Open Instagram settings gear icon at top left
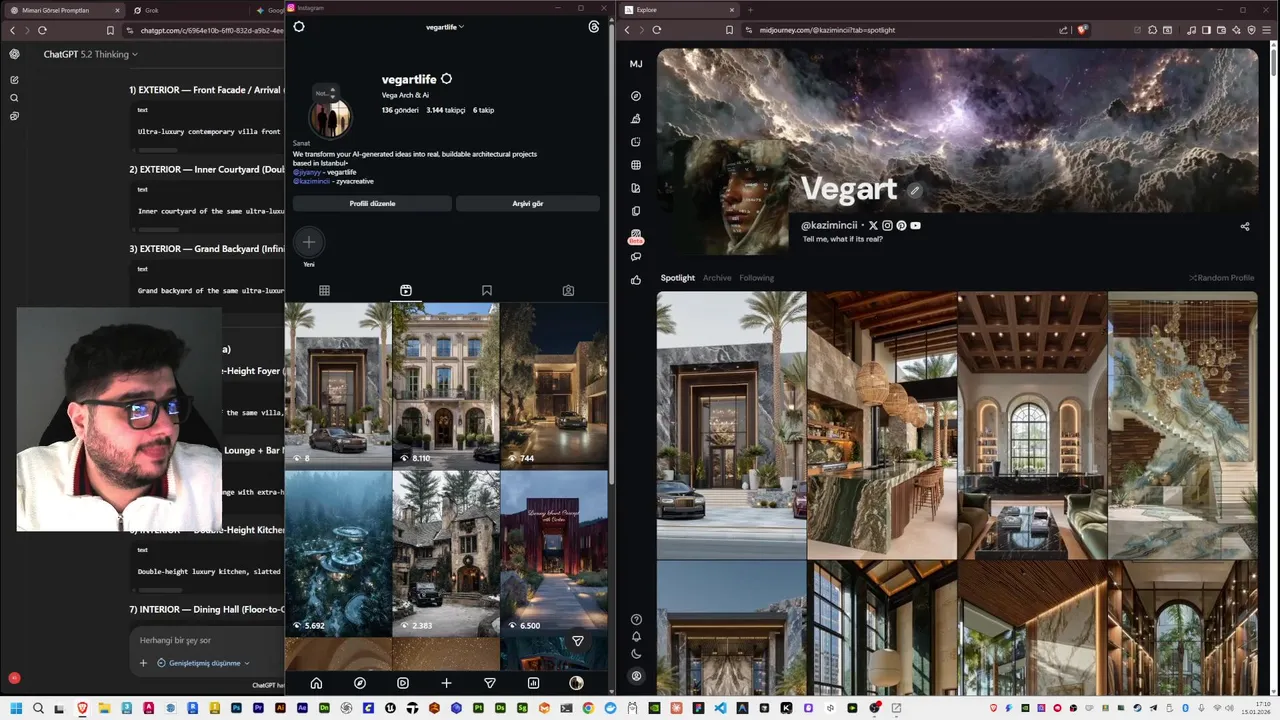Screen dimensions: 1280x720 299,27
